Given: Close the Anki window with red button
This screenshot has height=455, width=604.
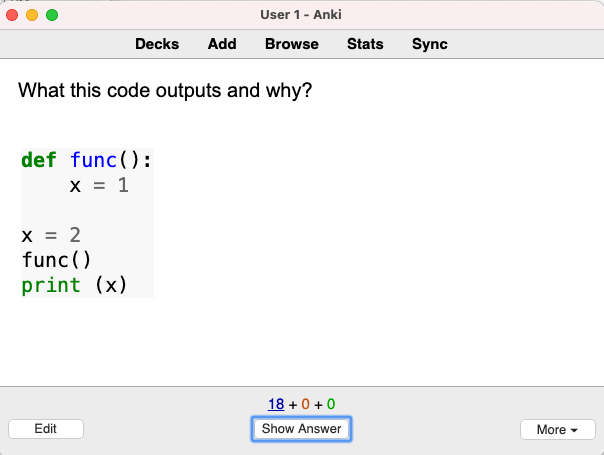Looking at the screenshot, I should pos(13,15).
